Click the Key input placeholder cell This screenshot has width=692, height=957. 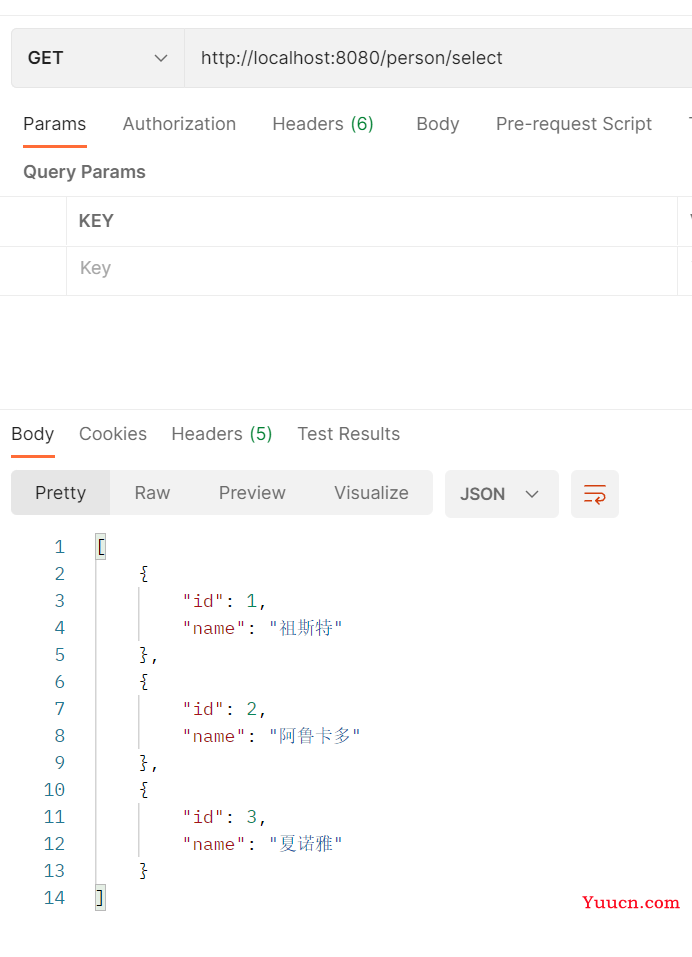coord(372,271)
